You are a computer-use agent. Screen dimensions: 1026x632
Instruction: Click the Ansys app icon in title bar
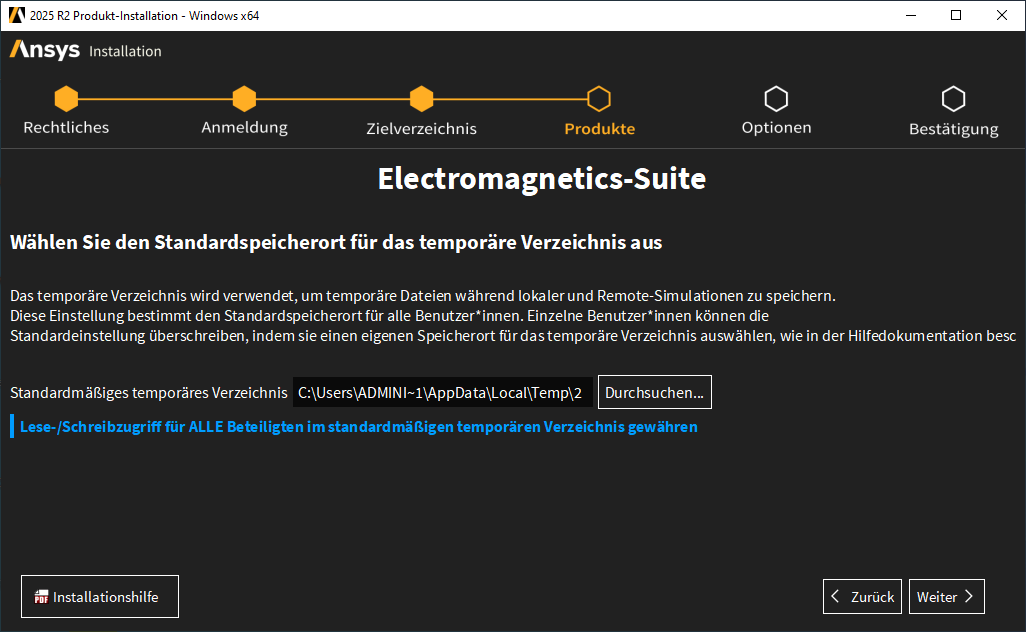(16, 15)
